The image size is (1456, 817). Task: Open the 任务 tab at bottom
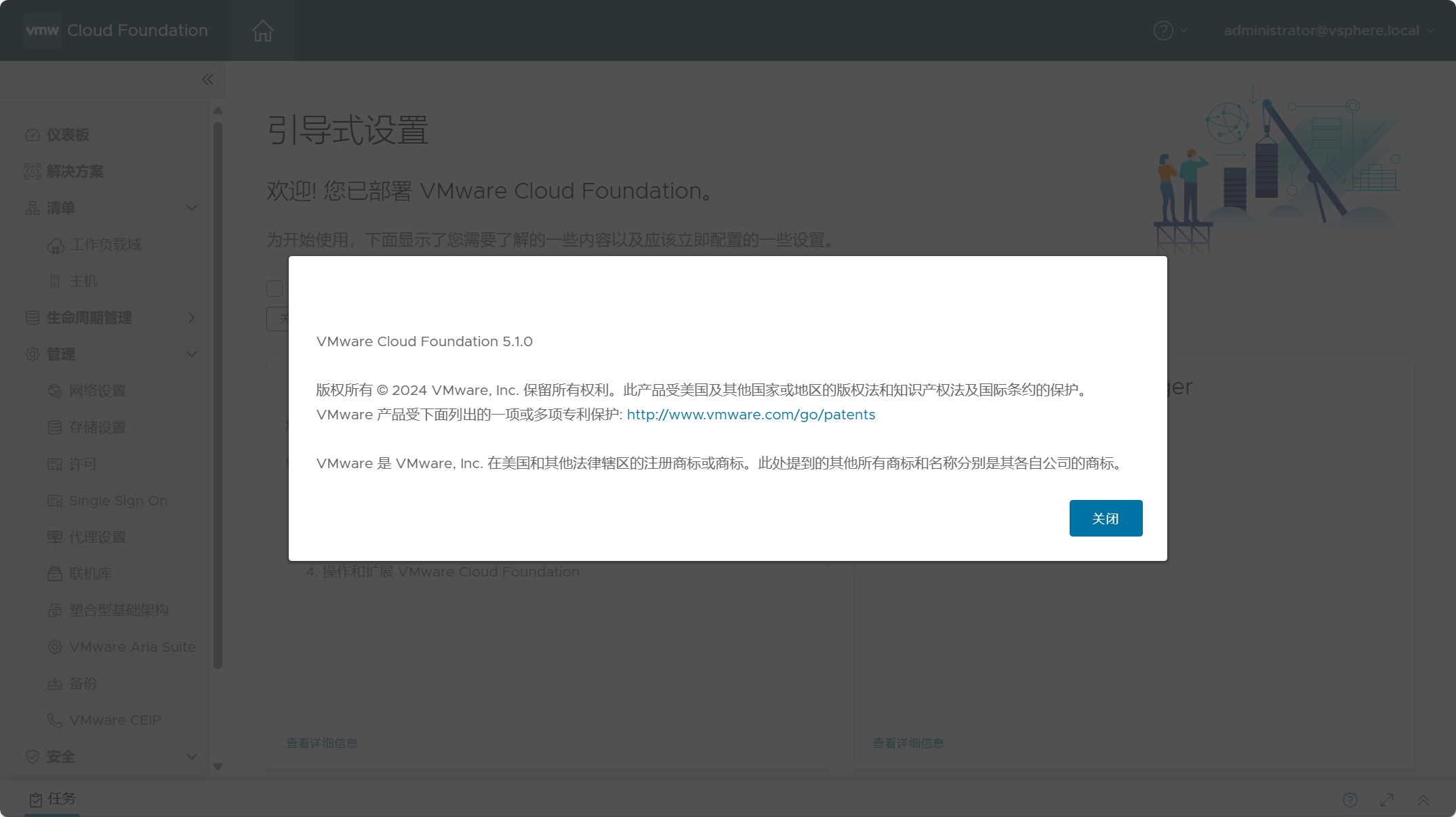[x=53, y=799]
